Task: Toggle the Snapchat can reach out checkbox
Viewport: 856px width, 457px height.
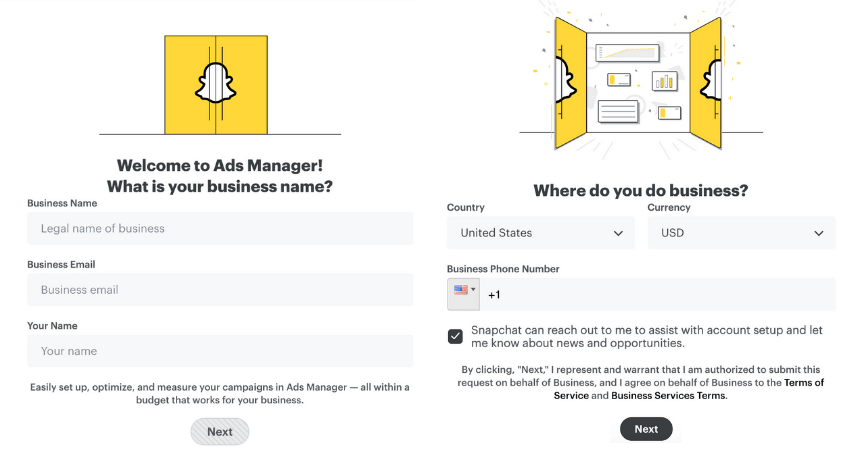Action: tap(456, 336)
